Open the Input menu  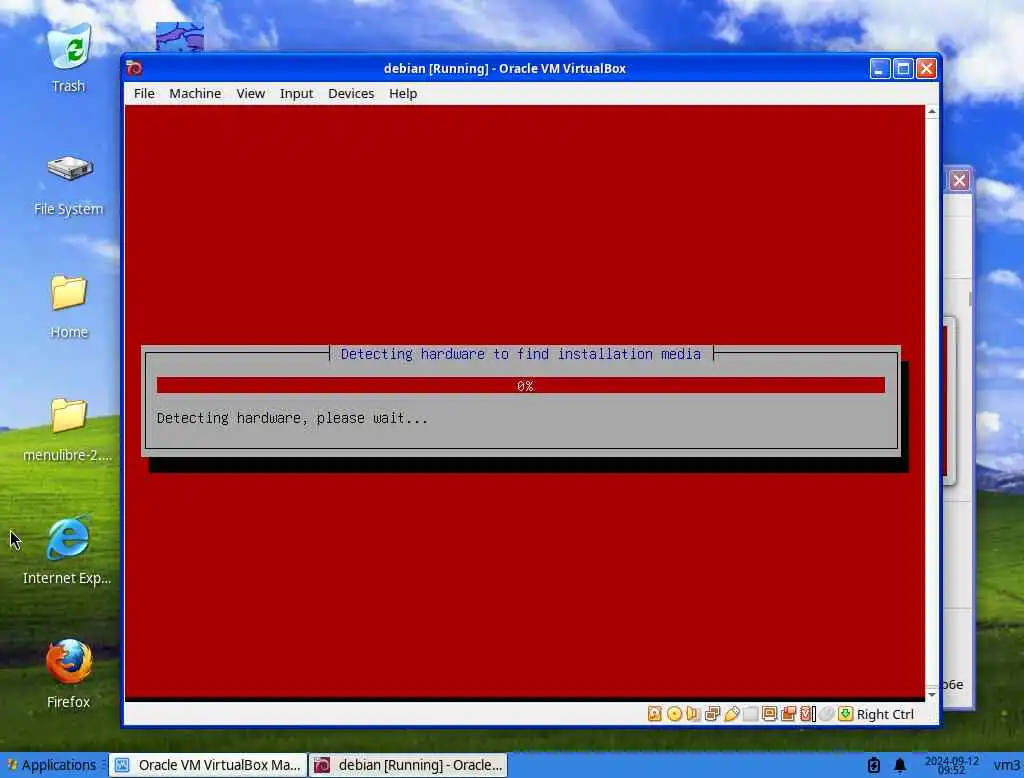click(x=296, y=93)
